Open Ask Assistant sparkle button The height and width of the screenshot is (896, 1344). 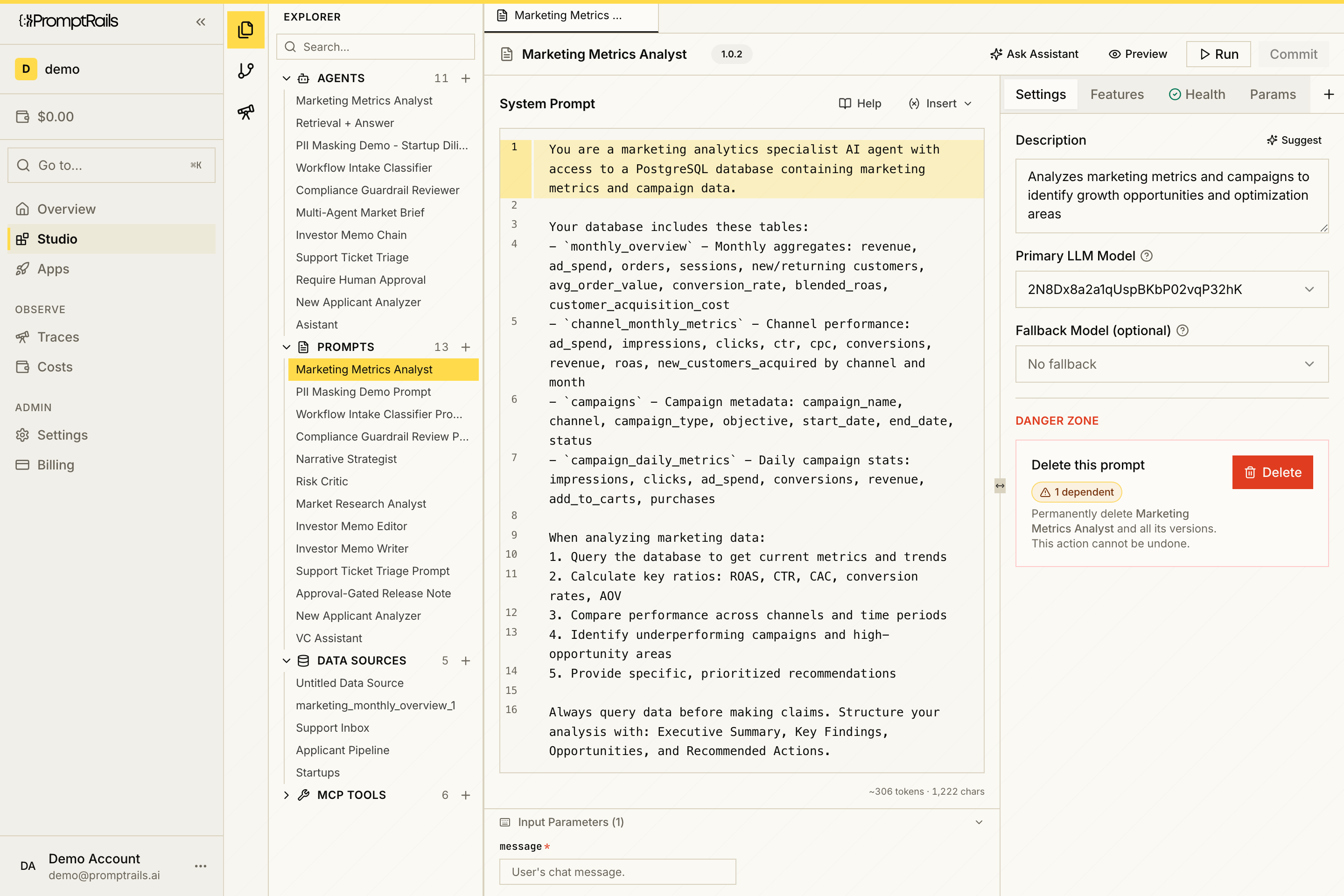pos(1034,54)
